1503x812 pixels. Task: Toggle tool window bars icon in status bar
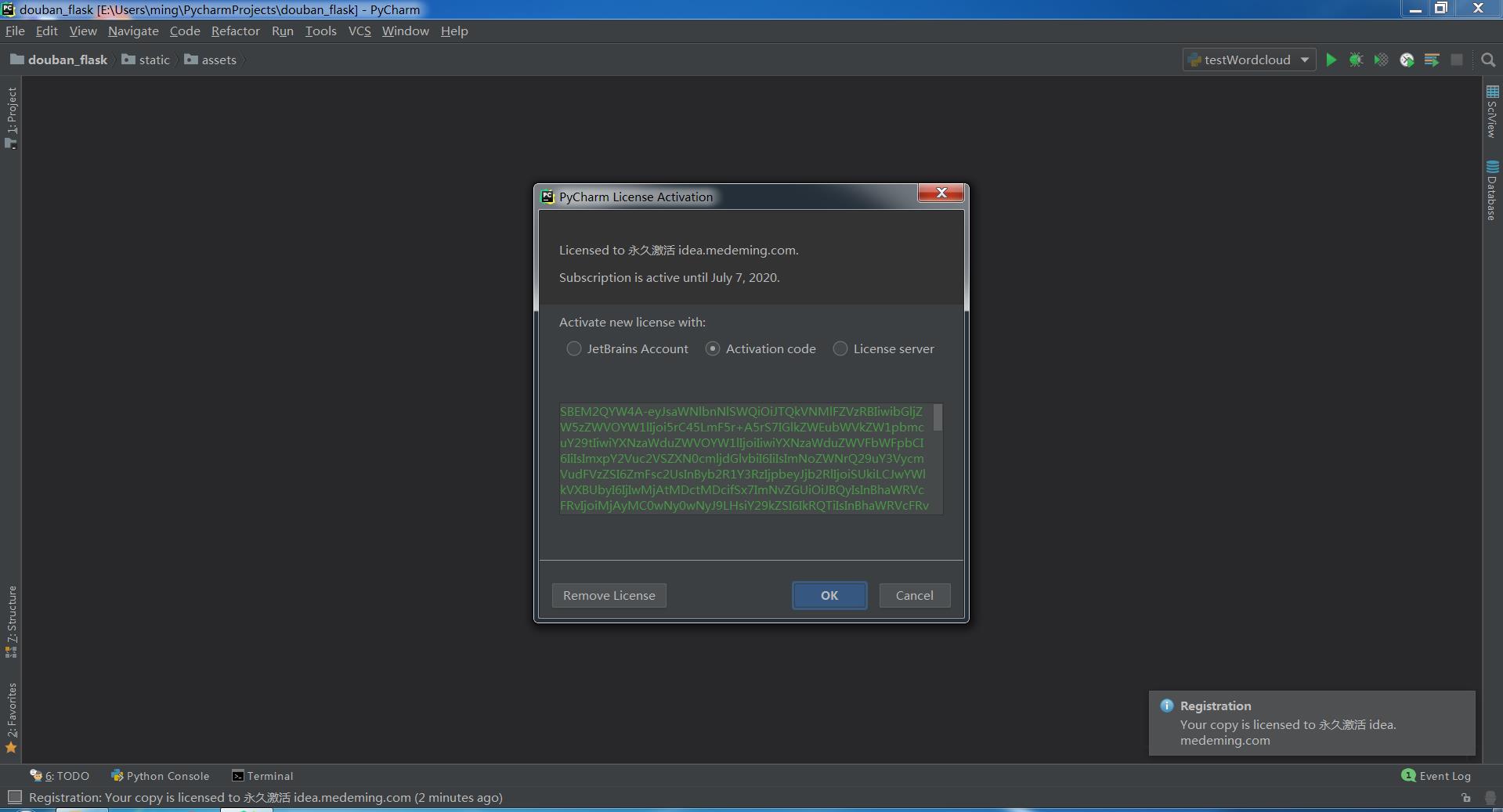pyautogui.click(x=14, y=797)
